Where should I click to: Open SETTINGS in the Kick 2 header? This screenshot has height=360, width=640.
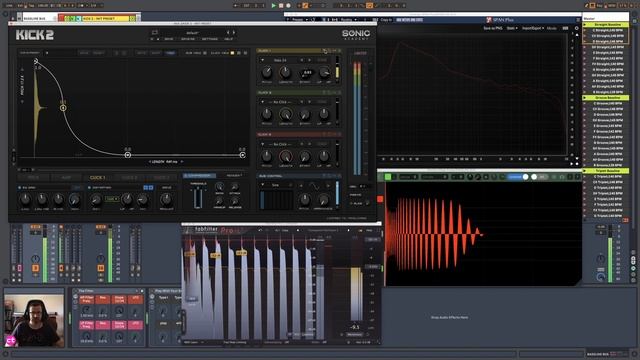[x=210, y=39]
